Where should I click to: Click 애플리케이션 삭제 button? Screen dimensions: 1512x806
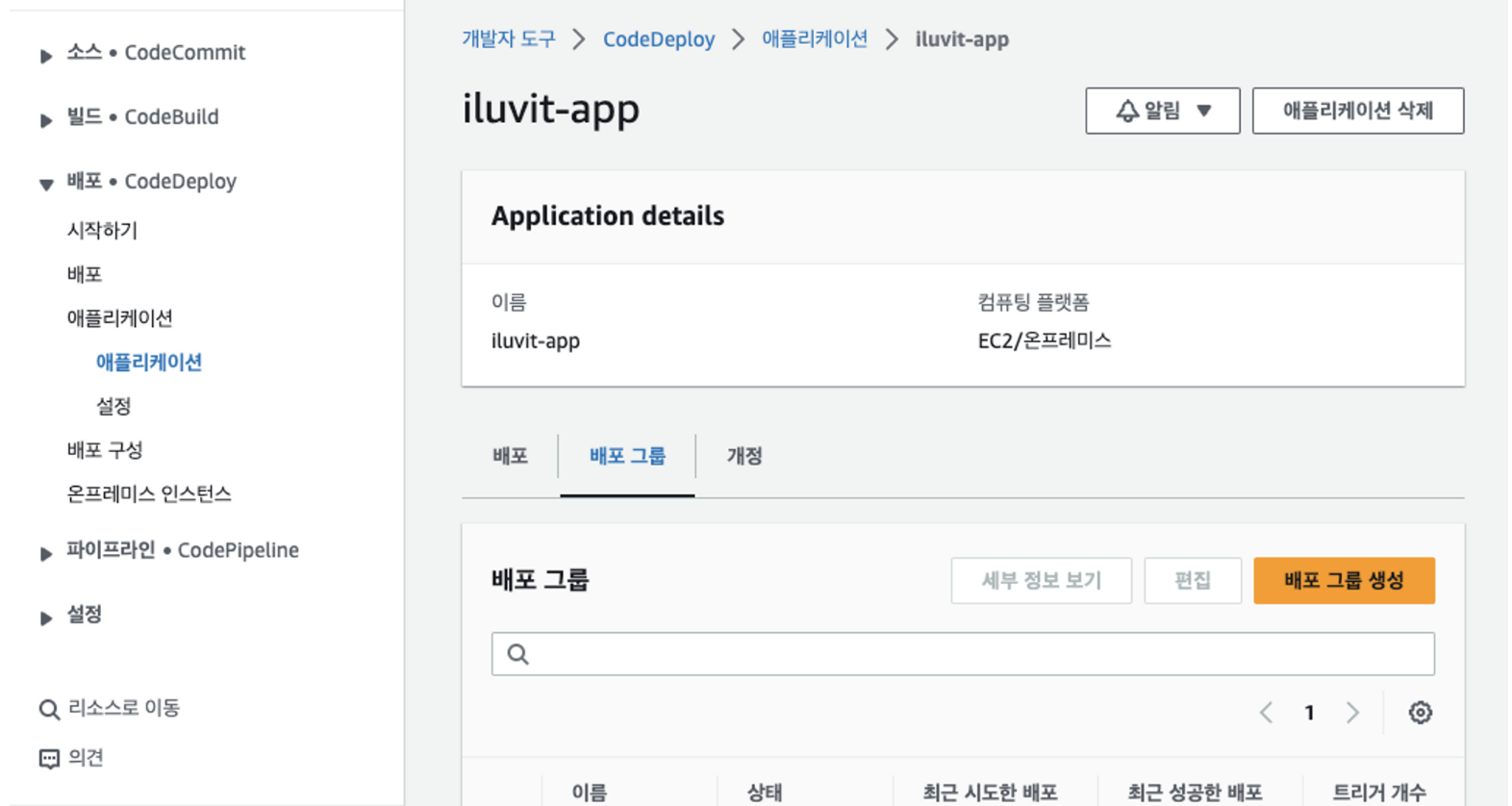pos(1358,111)
